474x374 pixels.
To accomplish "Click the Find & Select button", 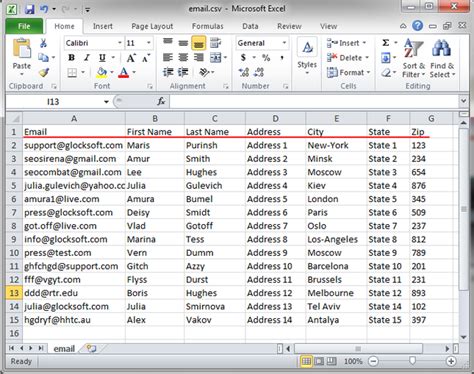I will [442, 59].
